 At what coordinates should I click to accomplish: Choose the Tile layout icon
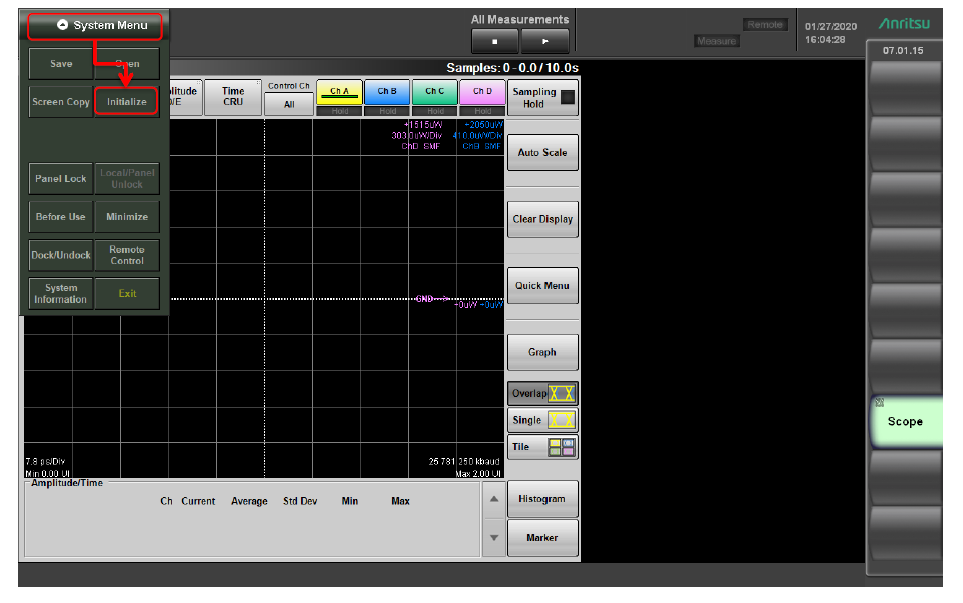pyautogui.click(x=562, y=447)
